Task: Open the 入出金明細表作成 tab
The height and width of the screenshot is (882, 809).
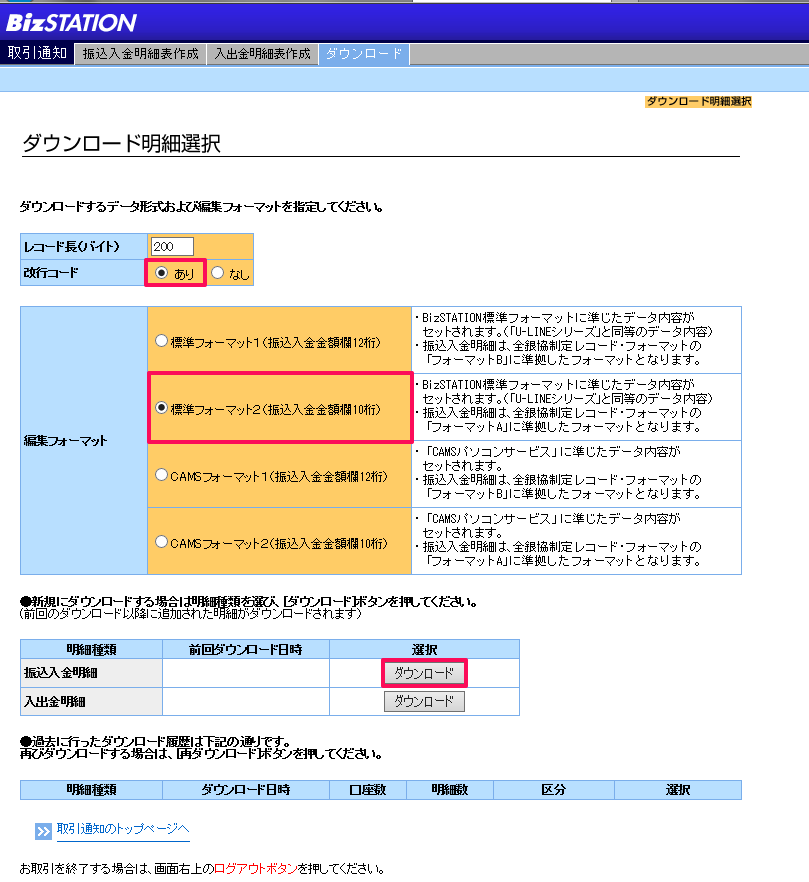Action: (x=261, y=53)
